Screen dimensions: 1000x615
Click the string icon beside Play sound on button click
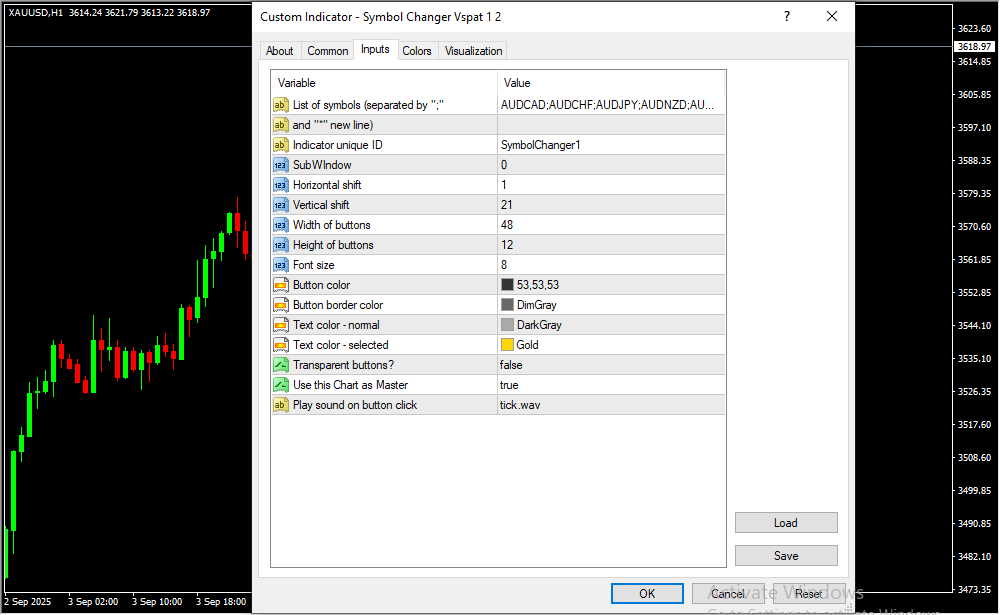click(x=280, y=405)
